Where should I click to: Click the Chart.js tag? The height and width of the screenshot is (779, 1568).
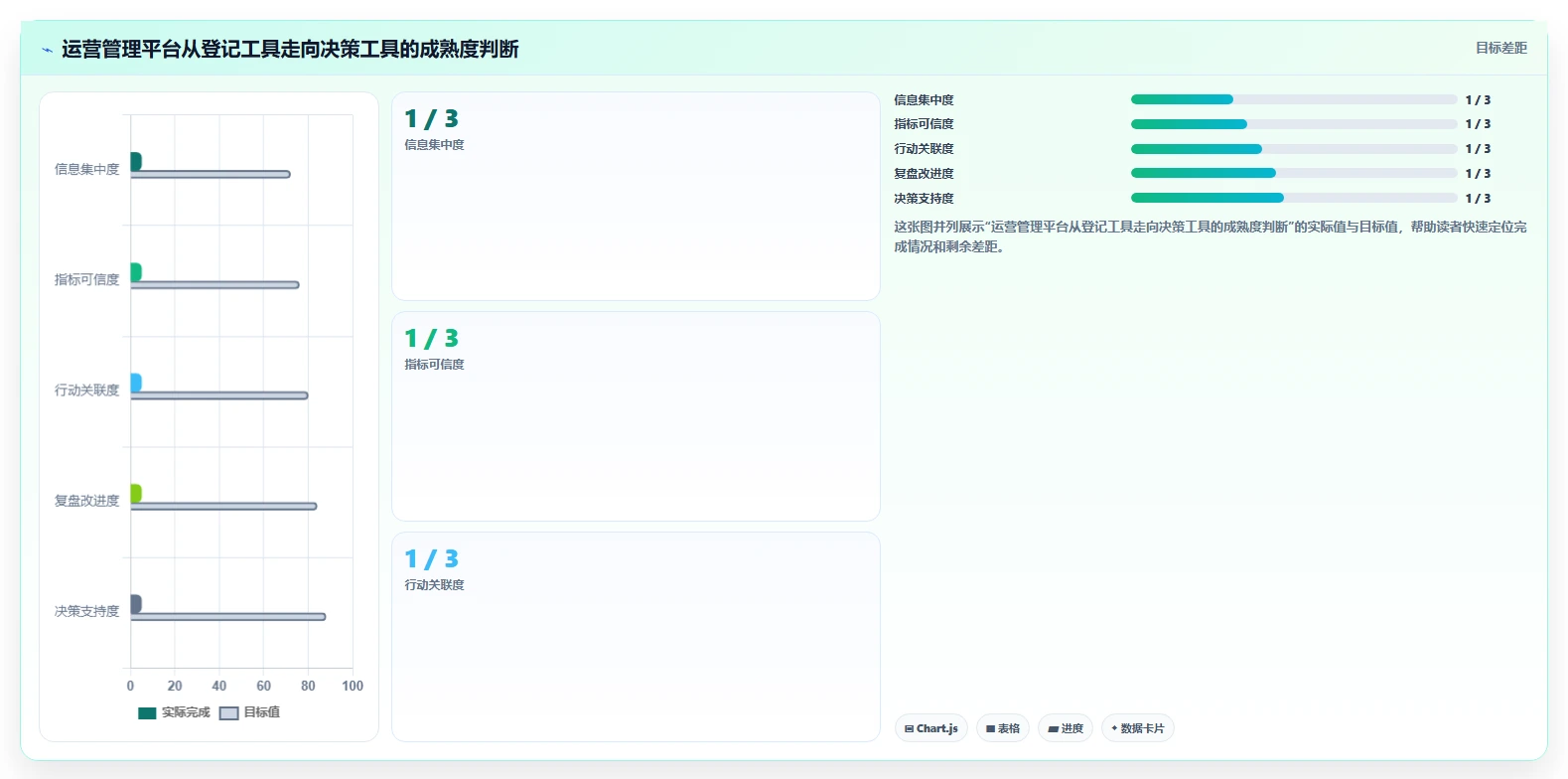click(x=930, y=728)
